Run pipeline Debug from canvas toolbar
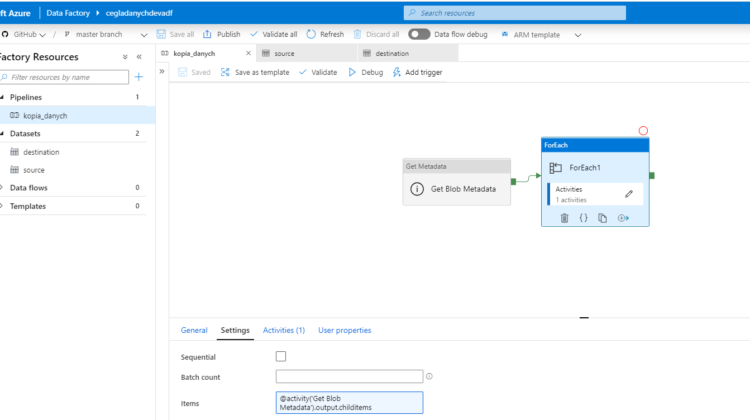This screenshot has width=750, height=420. pyautogui.click(x=365, y=72)
